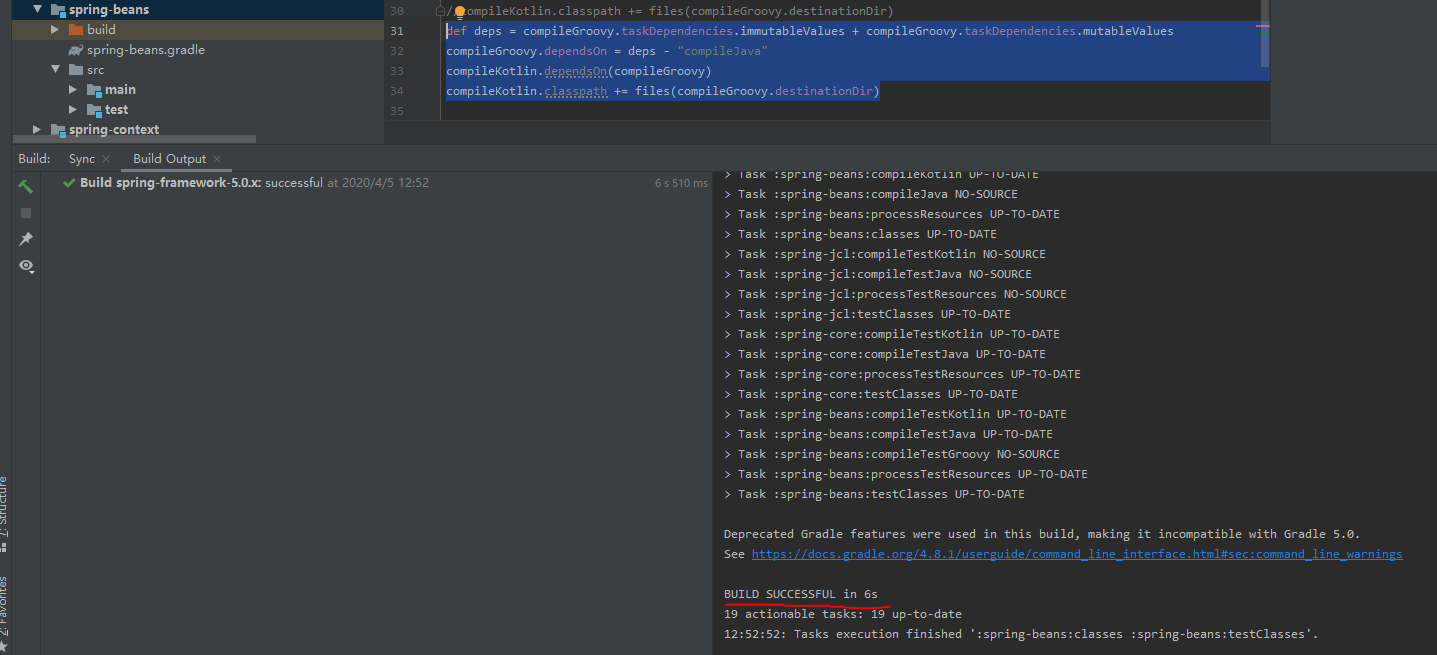This screenshot has width=1437, height=655.
Task: Collapse the src folder node
Action: click(55, 70)
